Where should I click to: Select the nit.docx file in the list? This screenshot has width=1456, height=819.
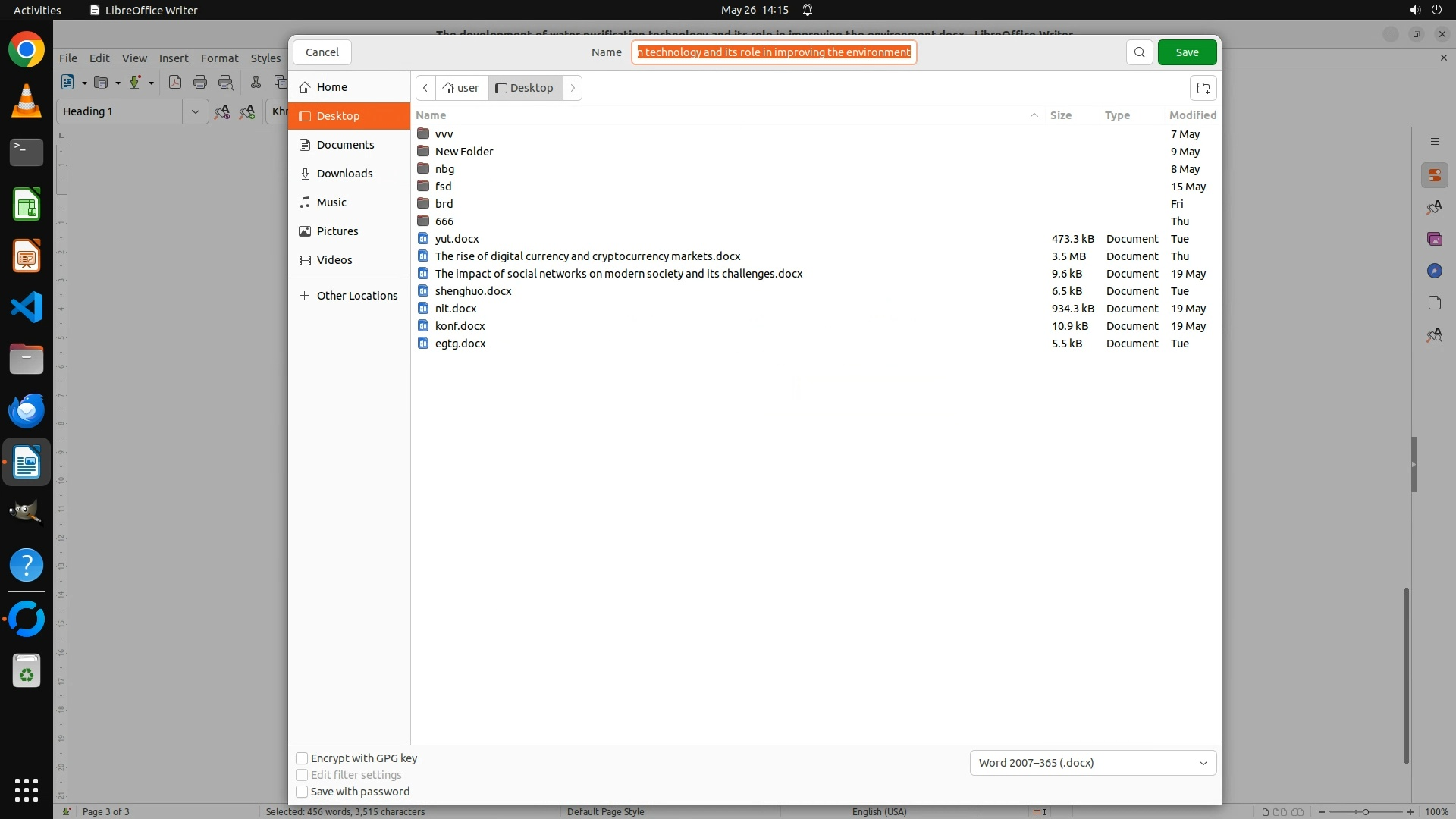(x=456, y=309)
